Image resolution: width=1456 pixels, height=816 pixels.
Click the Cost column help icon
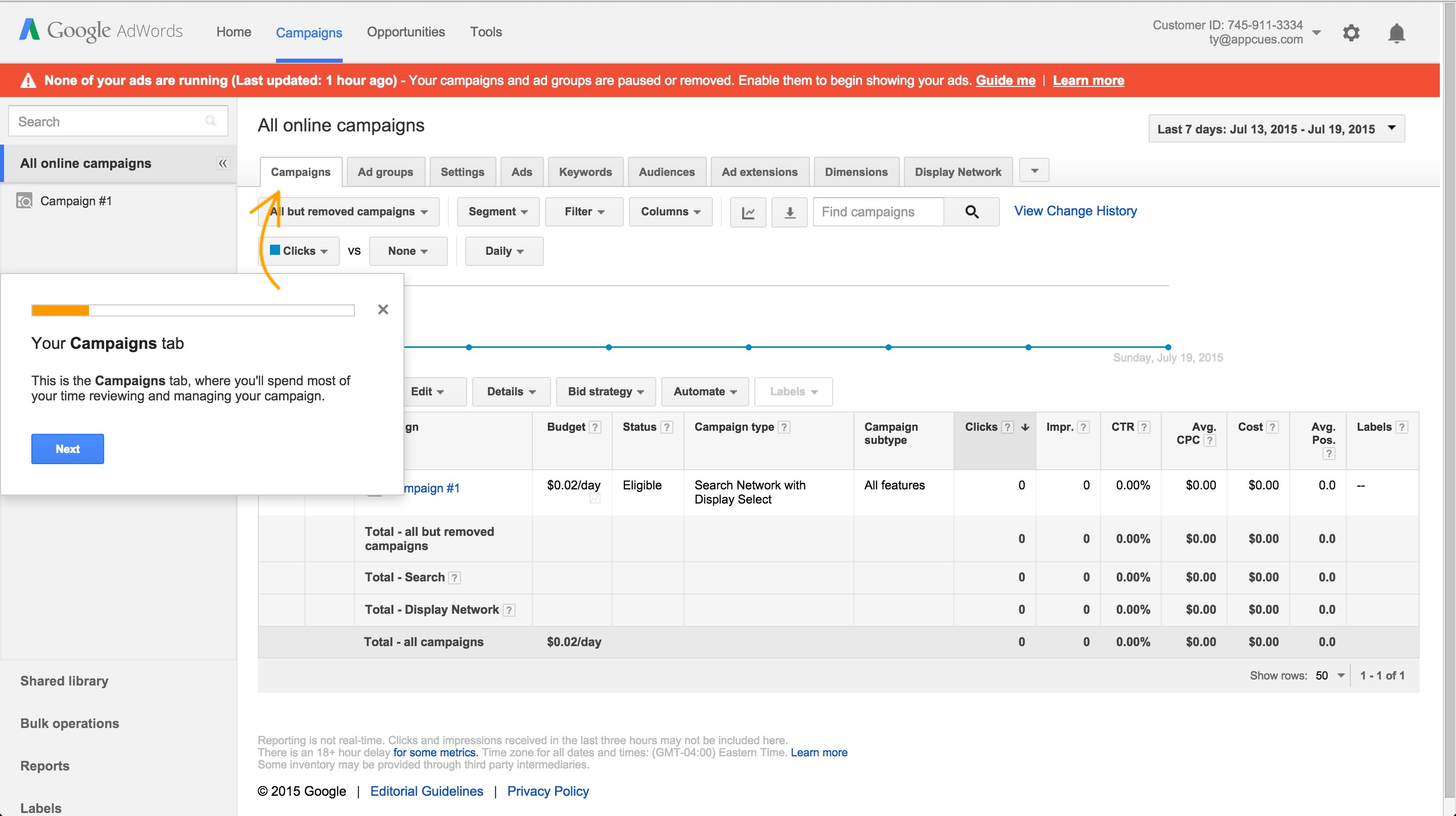pyautogui.click(x=1272, y=427)
